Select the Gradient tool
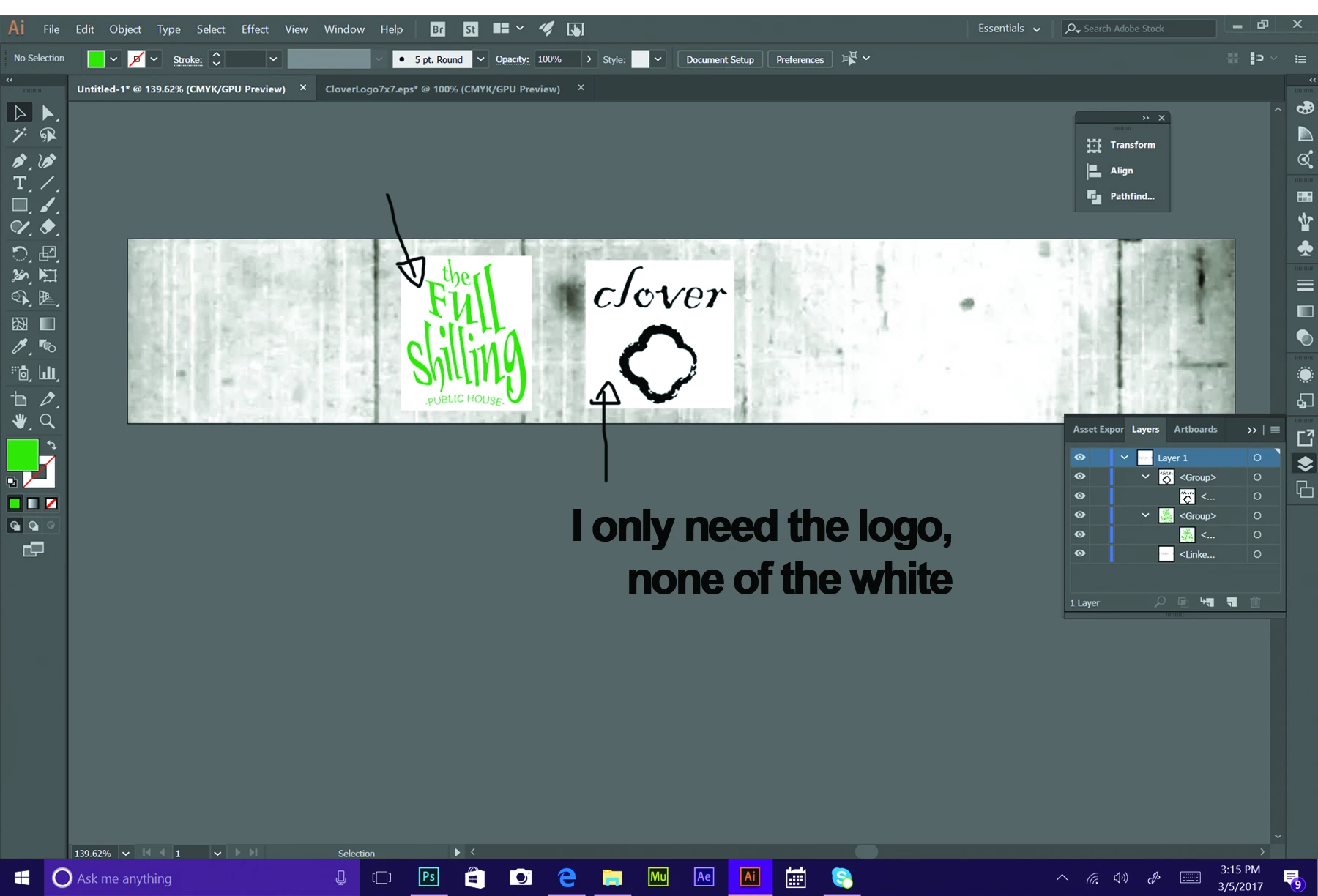The height and width of the screenshot is (896, 1318). 48,324
